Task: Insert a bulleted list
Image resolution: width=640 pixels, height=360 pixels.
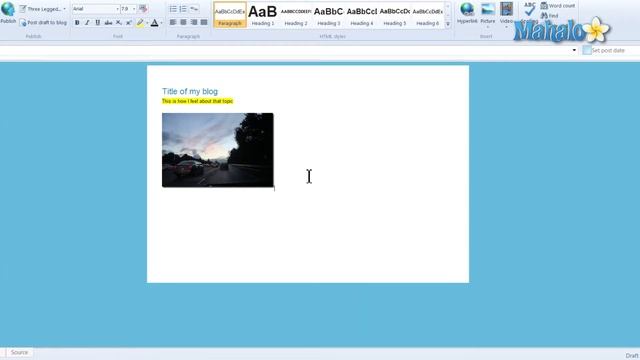Action: pos(173,9)
